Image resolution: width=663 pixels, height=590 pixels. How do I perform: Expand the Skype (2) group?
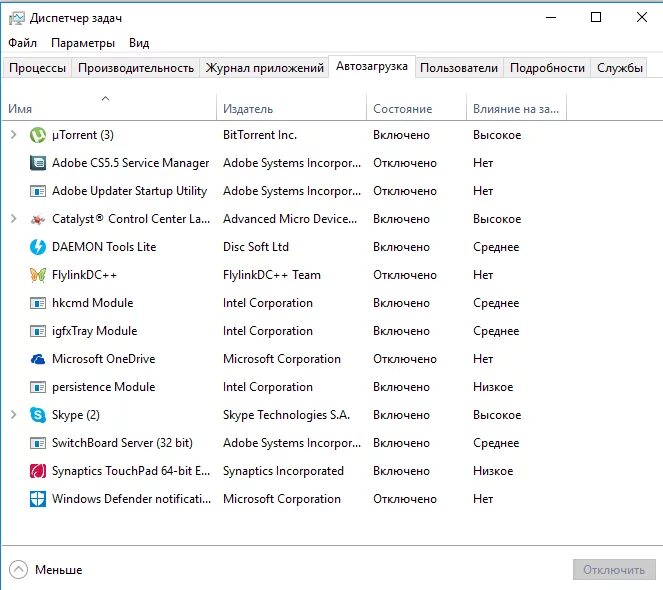[x=14, y=415]
